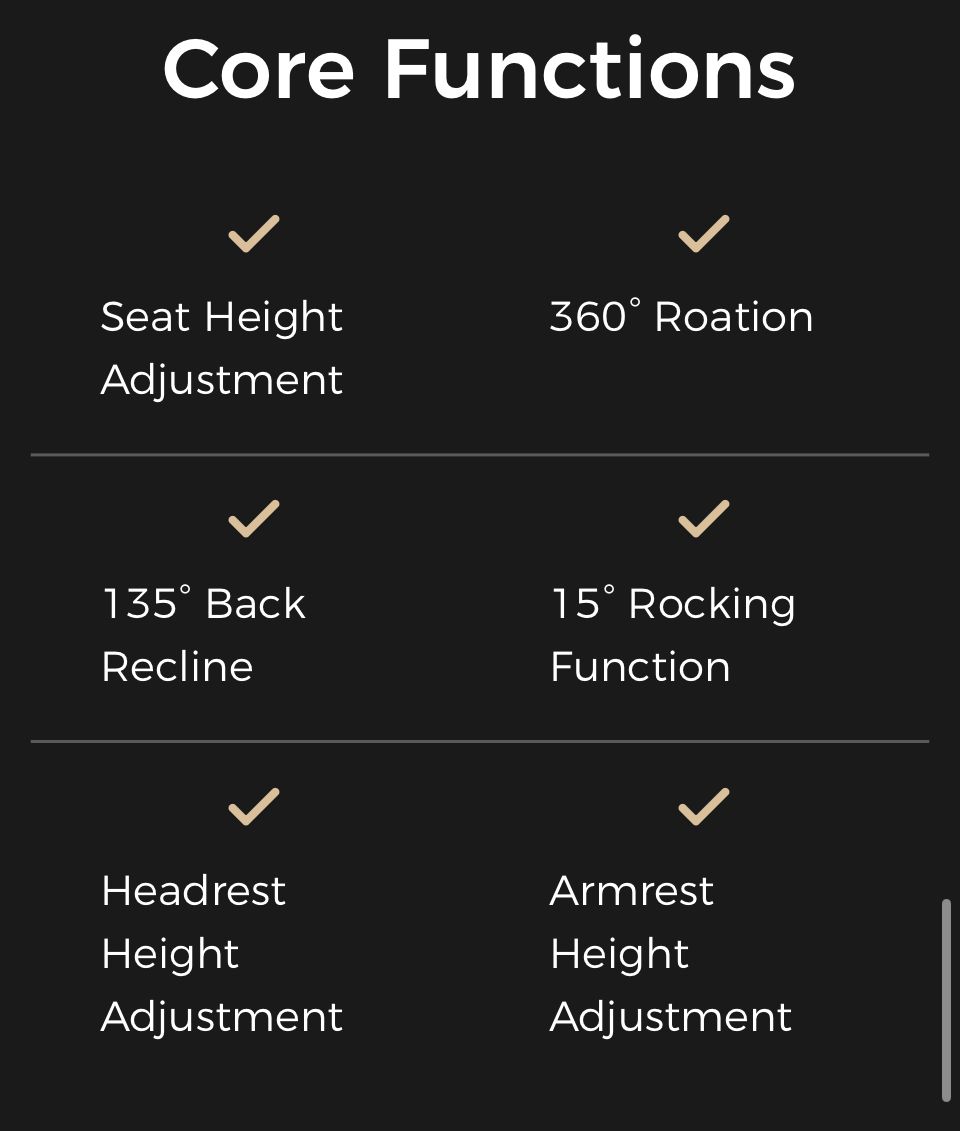Click the checkmark above 360° Roation
Screen dimensions: 960x1131
(703, 234)
